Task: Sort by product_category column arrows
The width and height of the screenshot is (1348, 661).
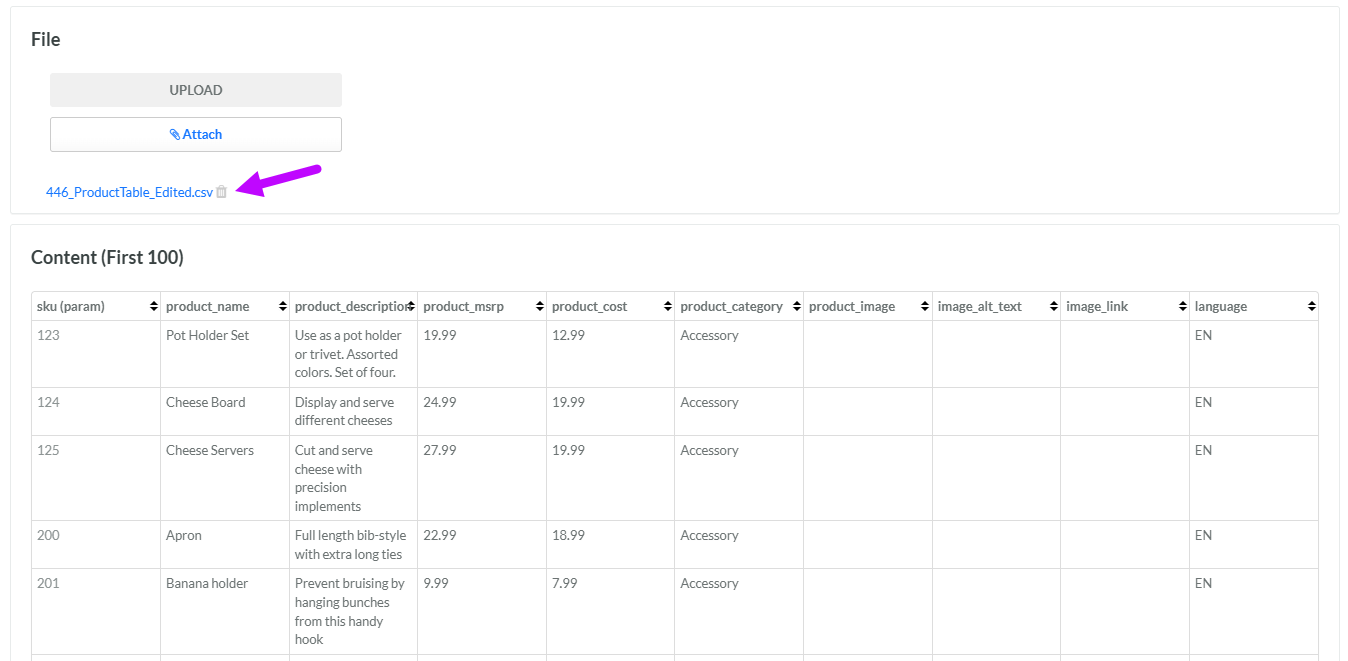Action: tap(797, 307)
